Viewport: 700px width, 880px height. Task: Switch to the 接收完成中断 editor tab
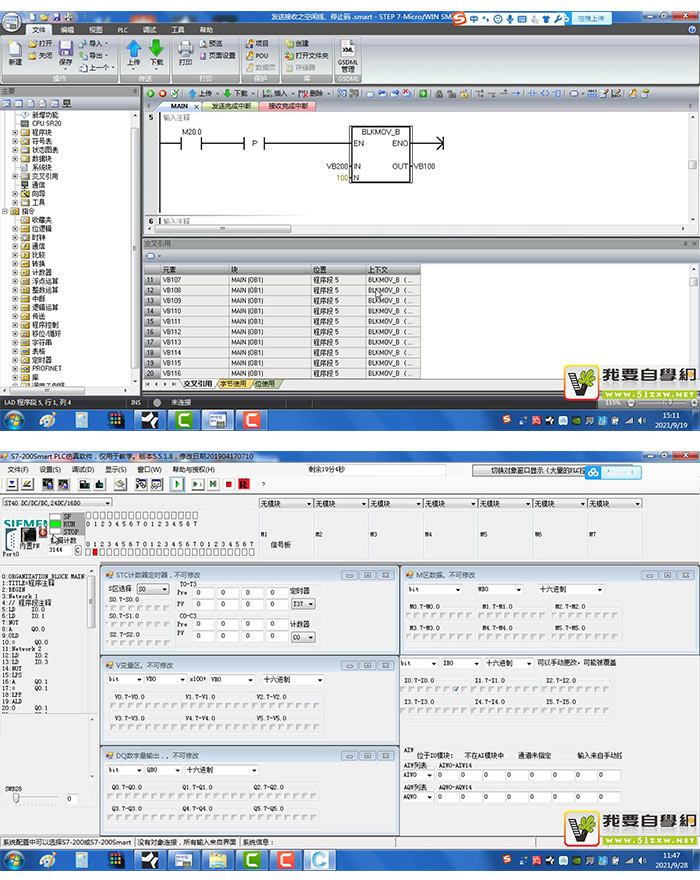pyautogui.click(x=287, y=106)
